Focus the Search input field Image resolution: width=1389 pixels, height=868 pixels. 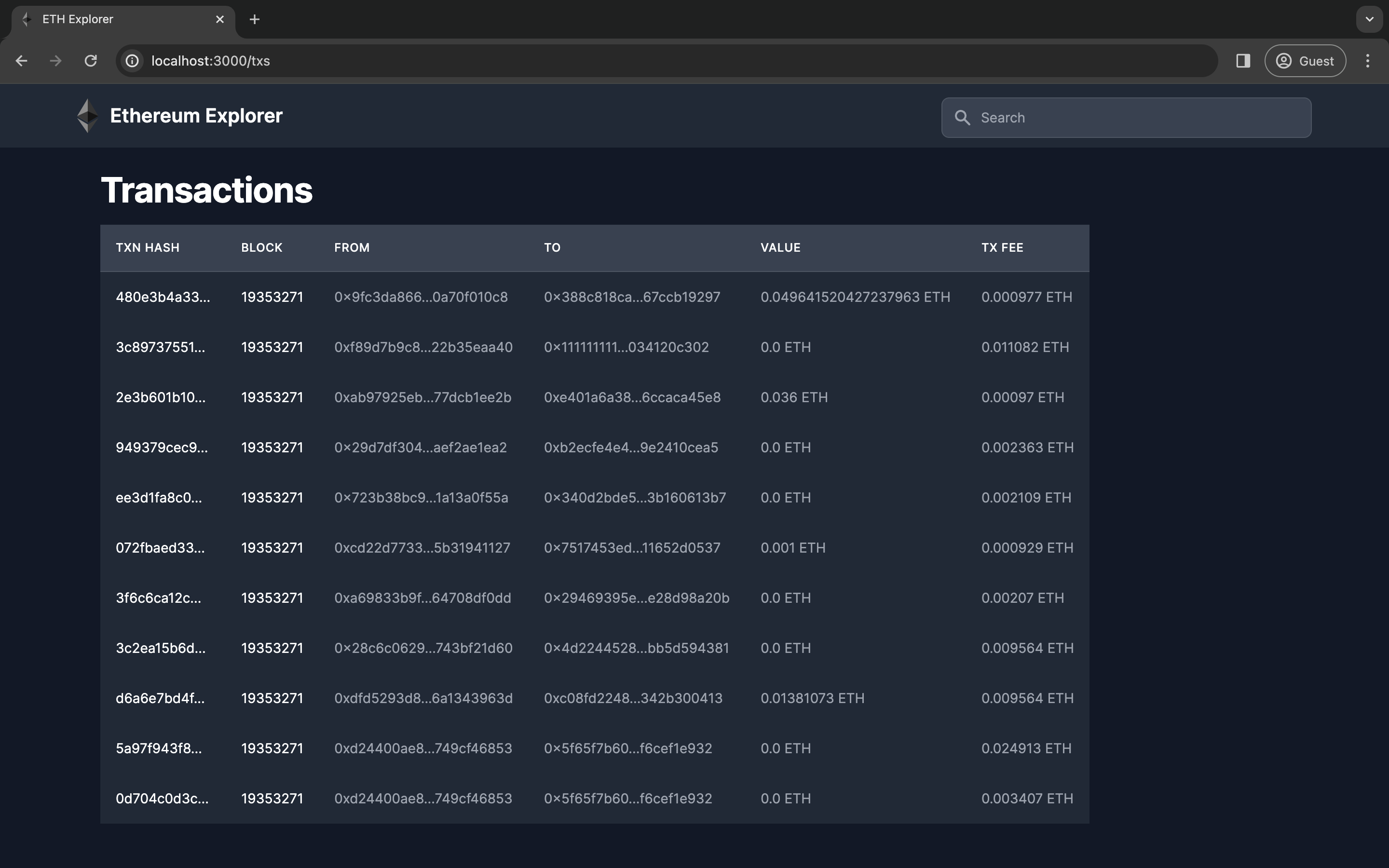click(x=1126, y=118)
